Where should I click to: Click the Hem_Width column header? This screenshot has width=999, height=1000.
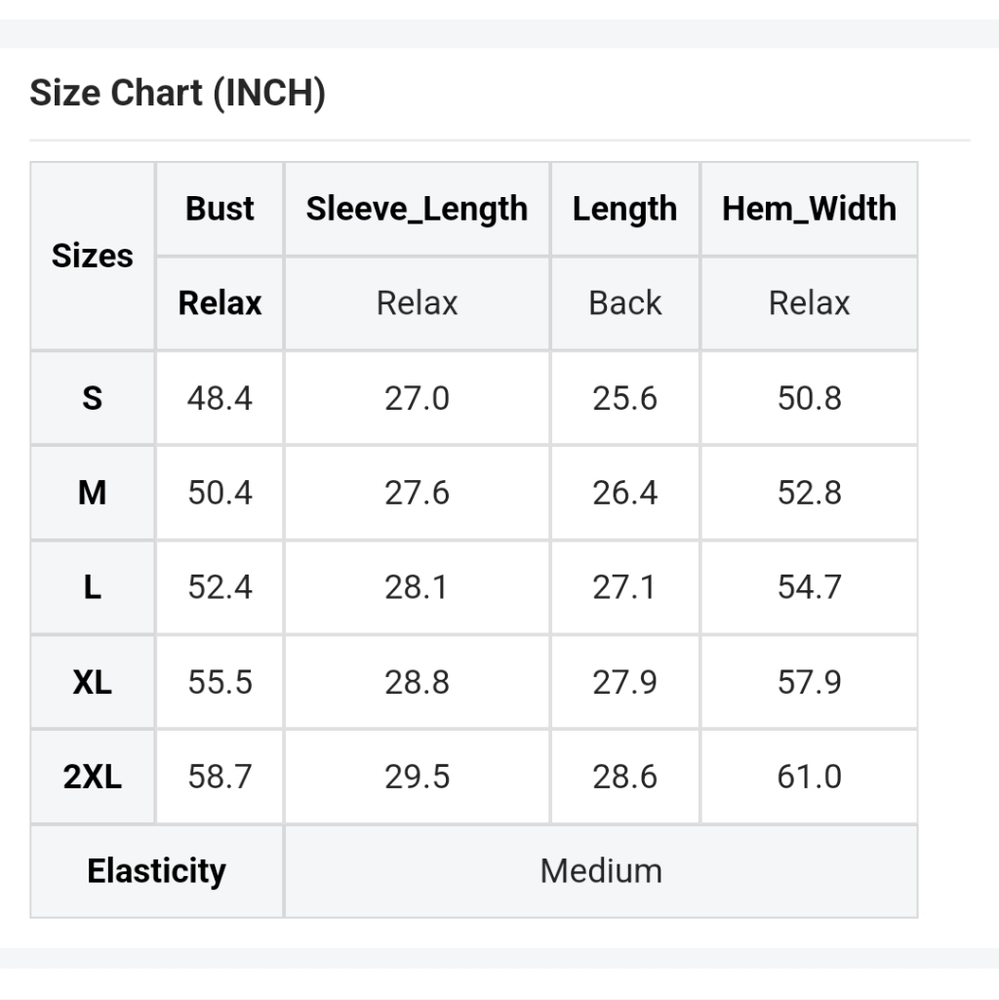coord(809,209)
